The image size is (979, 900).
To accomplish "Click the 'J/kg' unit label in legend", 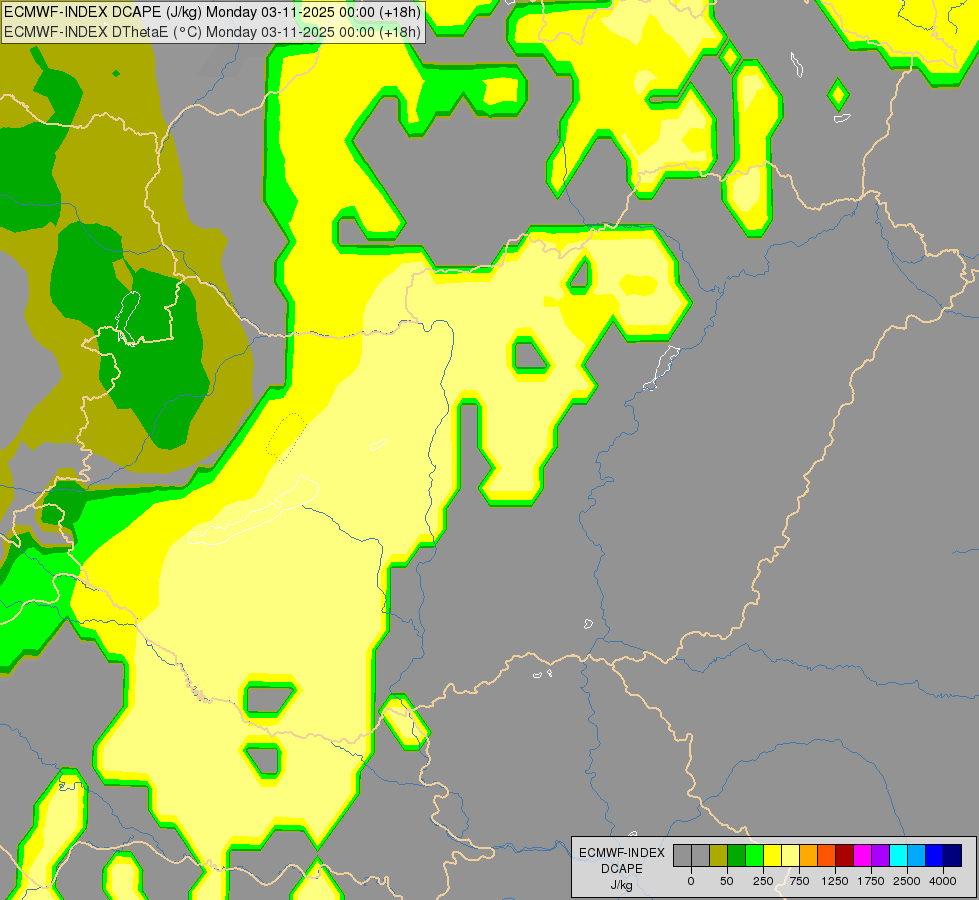I will tap(621, 886).
